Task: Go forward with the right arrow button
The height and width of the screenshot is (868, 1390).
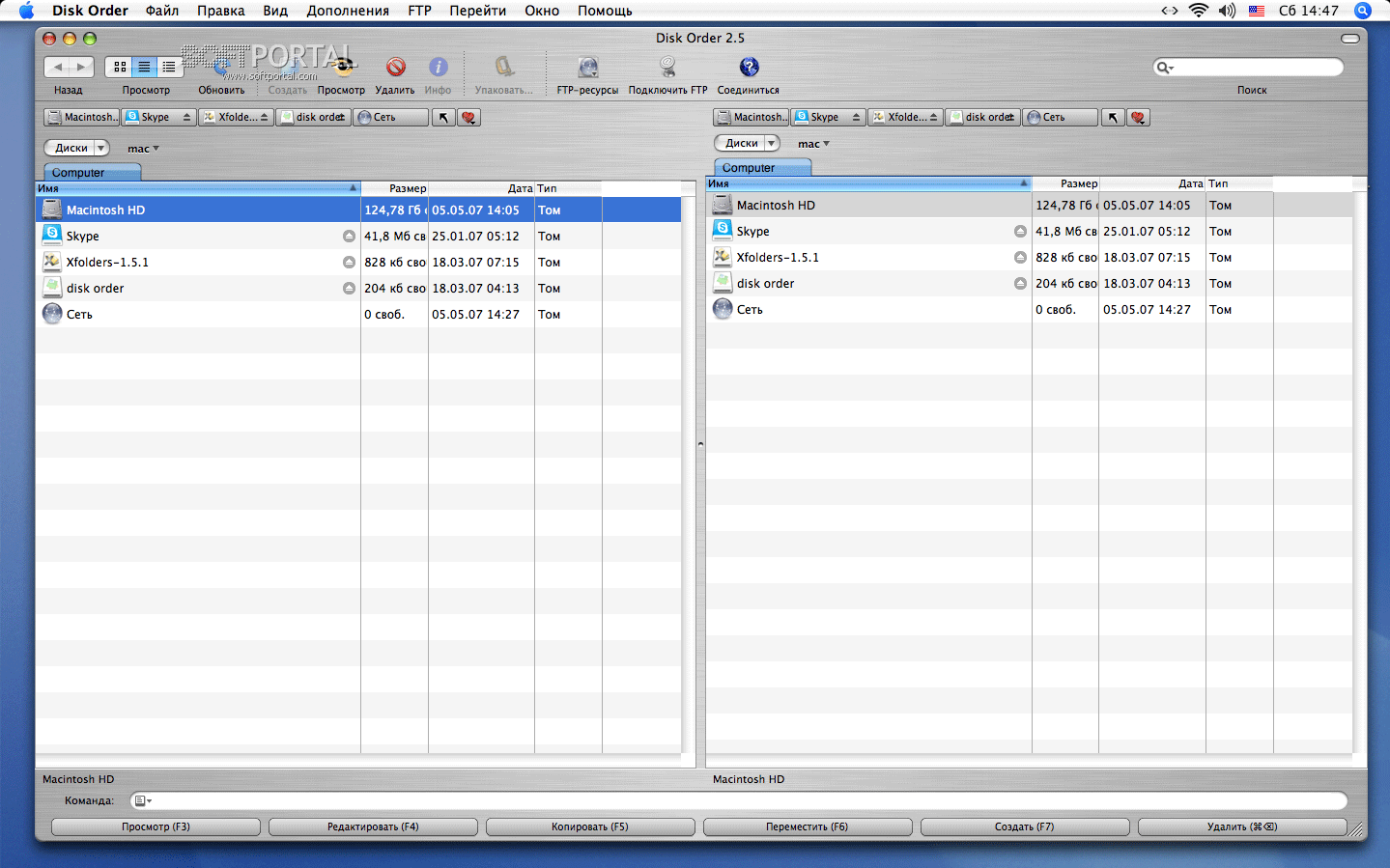Action: [81, 67]
